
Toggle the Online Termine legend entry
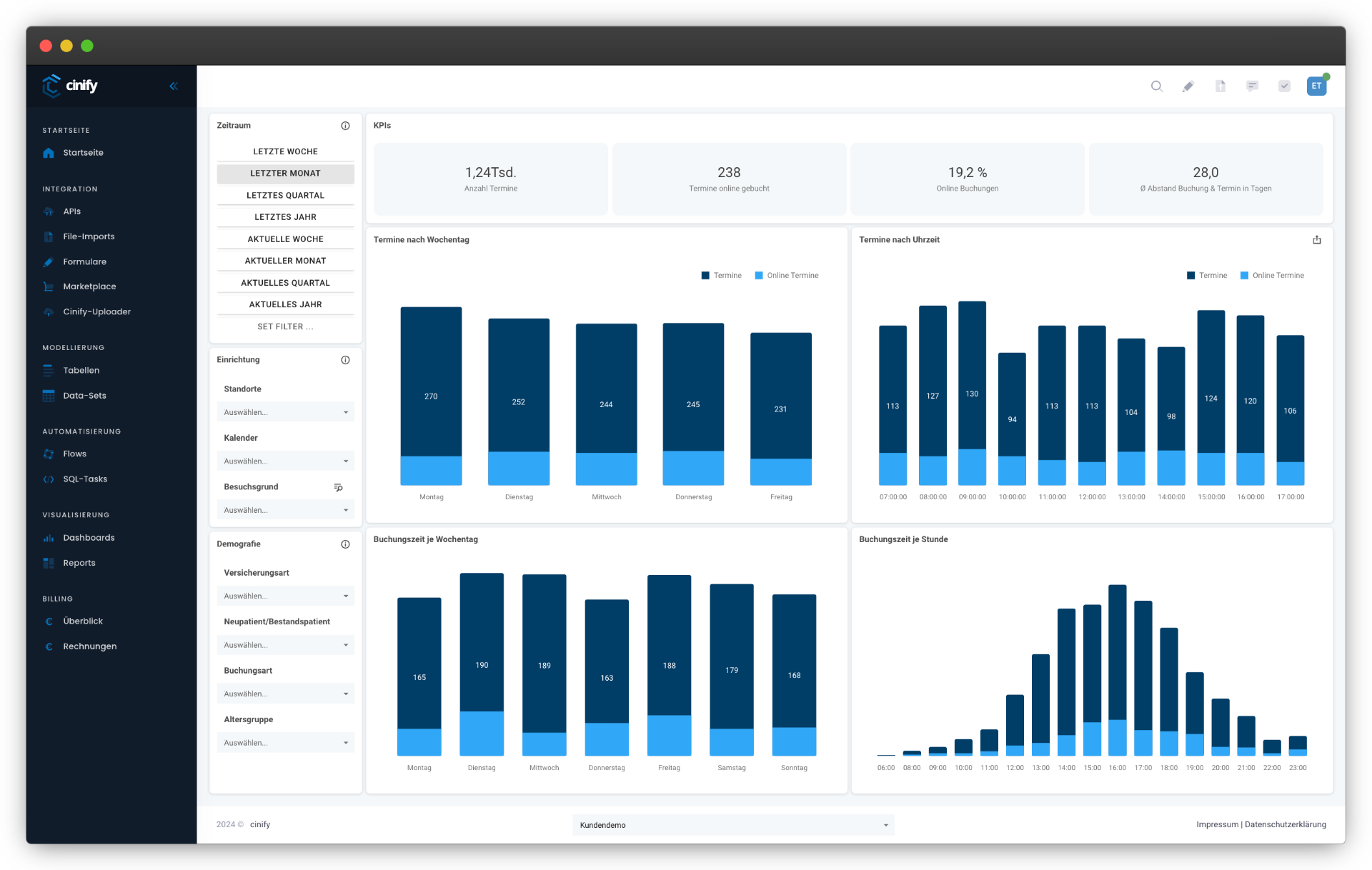click(787, 275)
